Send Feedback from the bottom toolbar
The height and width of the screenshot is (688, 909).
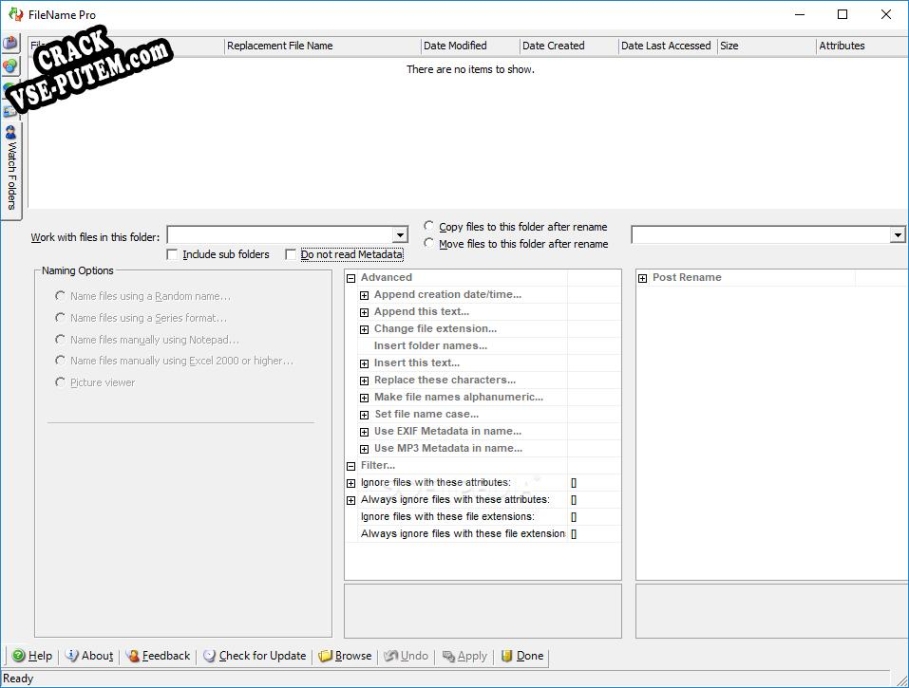158,656
